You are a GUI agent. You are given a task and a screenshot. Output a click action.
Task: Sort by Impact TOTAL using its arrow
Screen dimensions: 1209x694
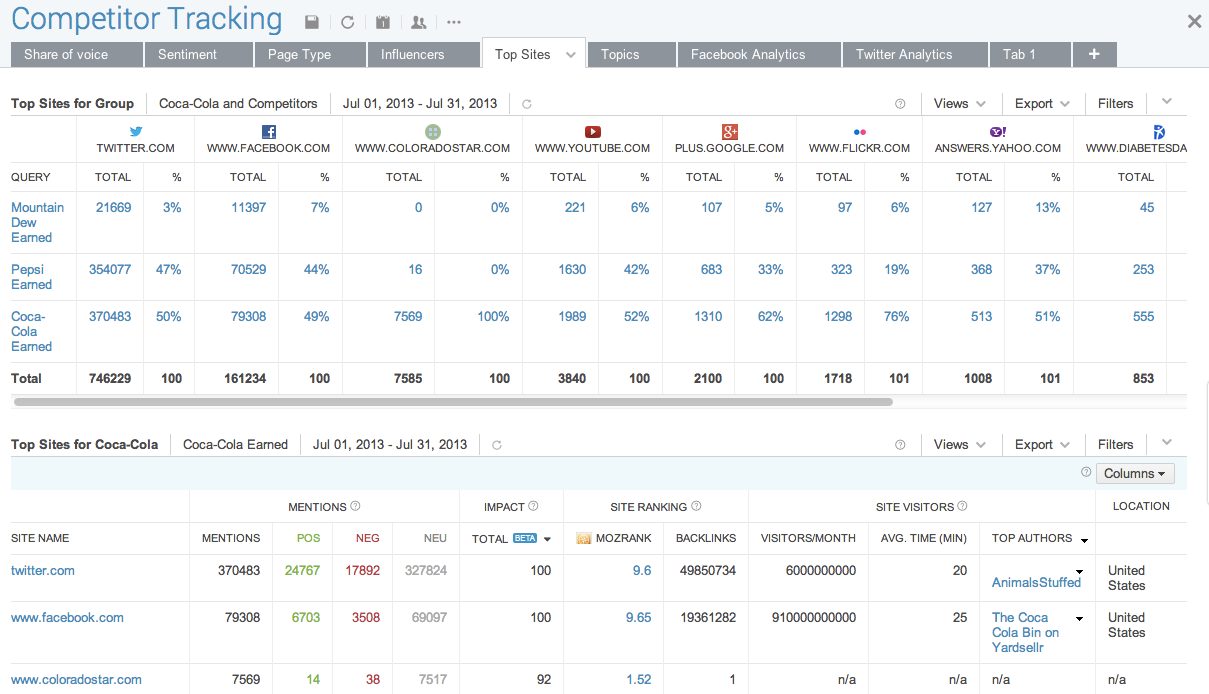(x=547, y=539)
